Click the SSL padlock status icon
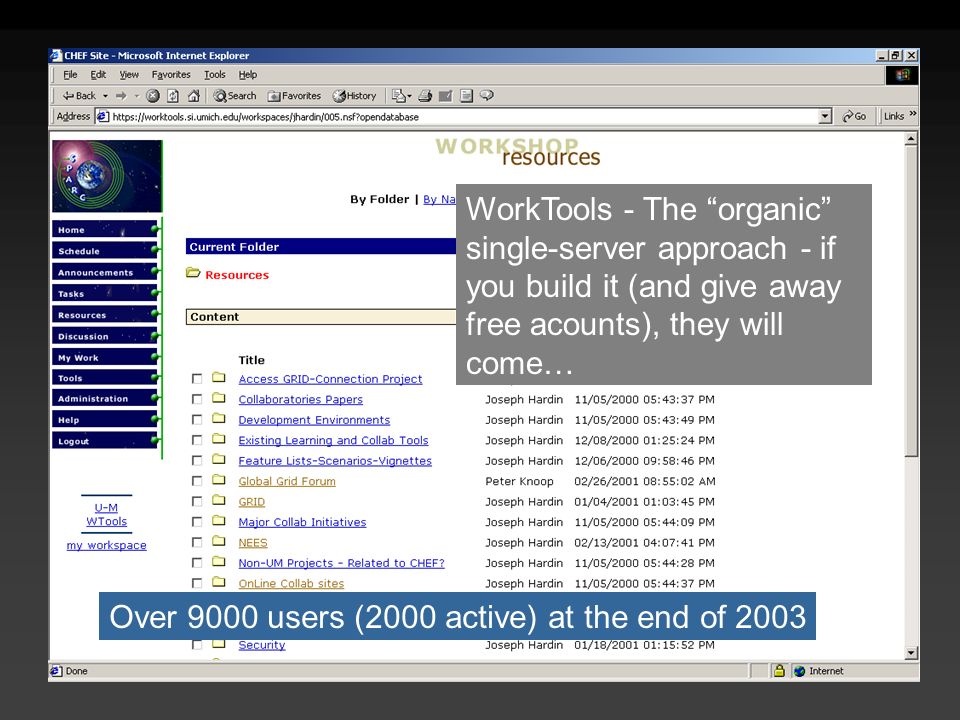Screen dimensions: 960x720 779,671
